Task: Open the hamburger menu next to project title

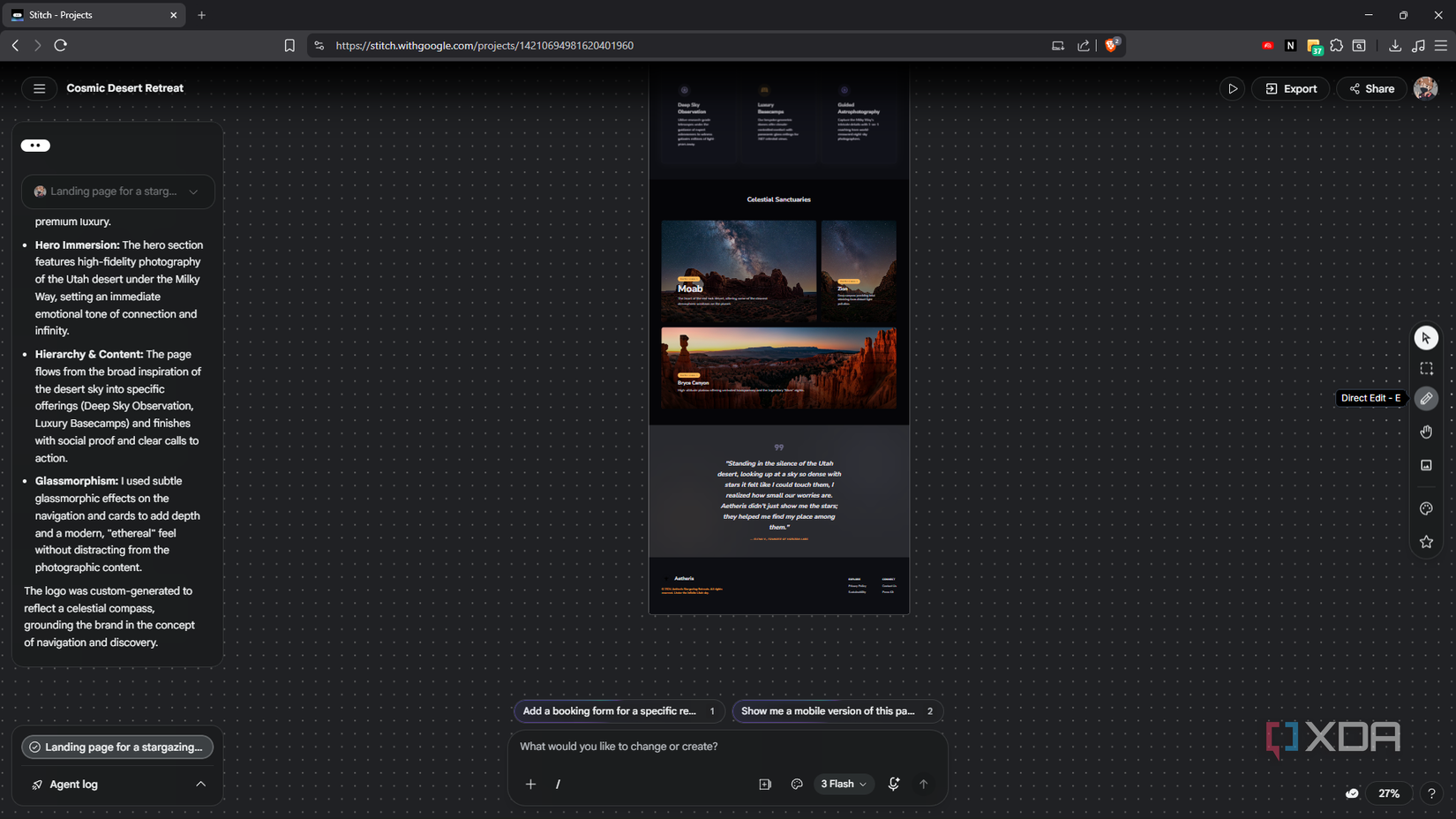Action: (39, 88)
